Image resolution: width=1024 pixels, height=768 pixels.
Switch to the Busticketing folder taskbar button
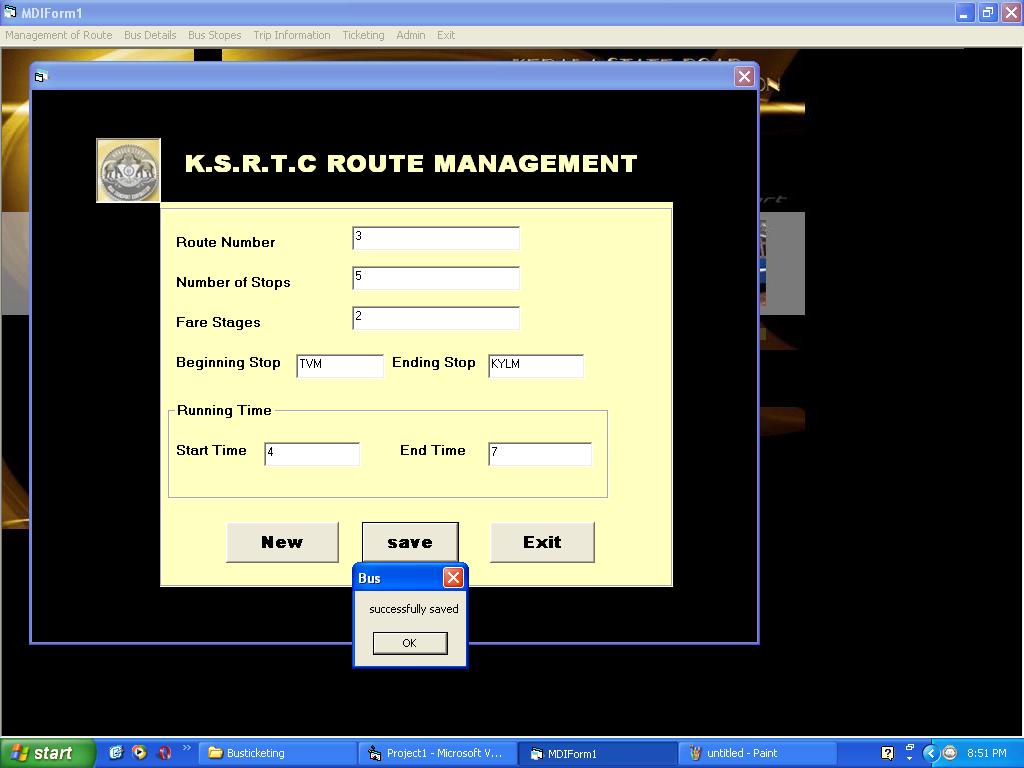pyautogui.click(x=278, y=754)
